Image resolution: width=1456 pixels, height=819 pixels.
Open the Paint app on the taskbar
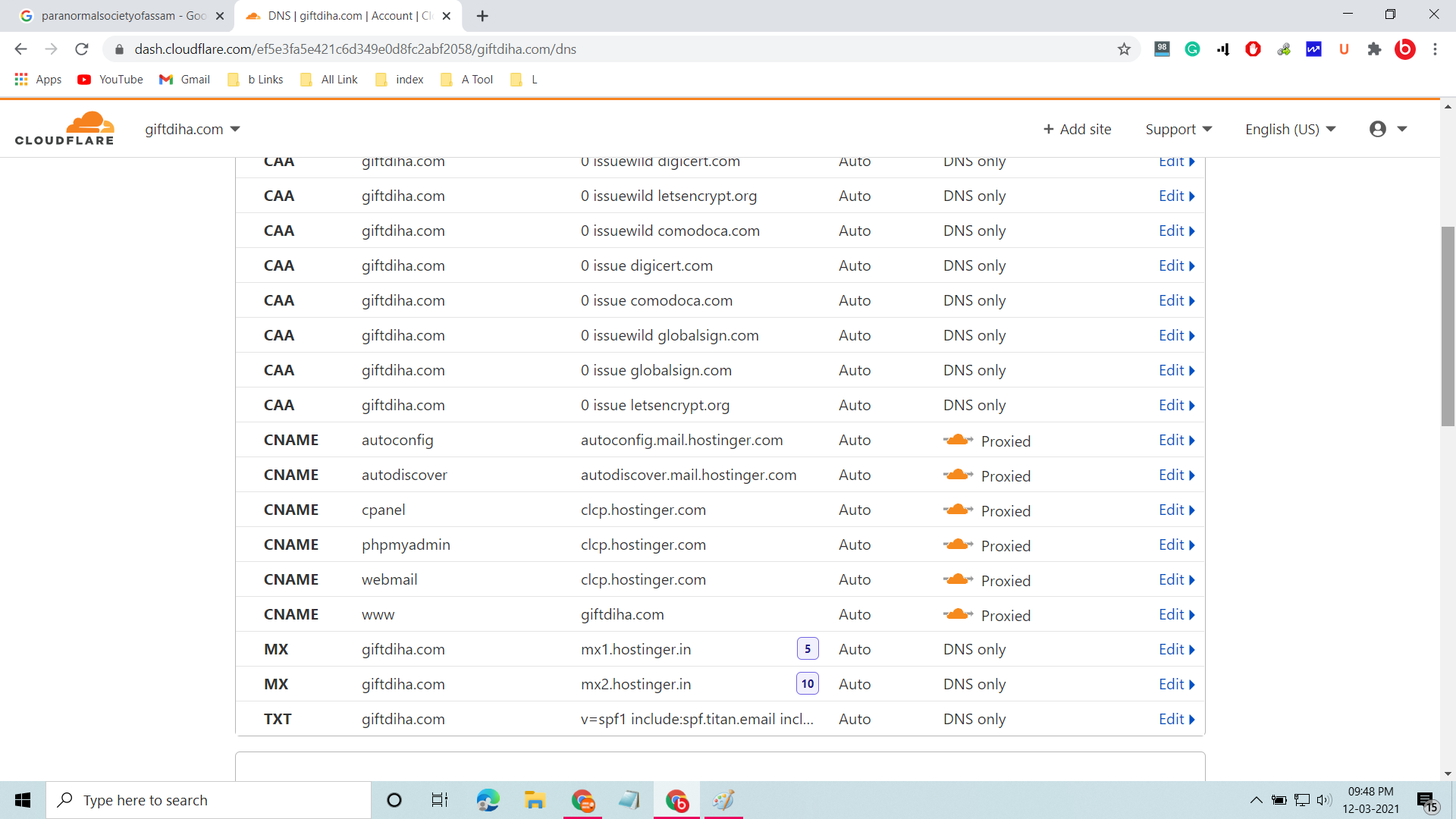[723, 800]
